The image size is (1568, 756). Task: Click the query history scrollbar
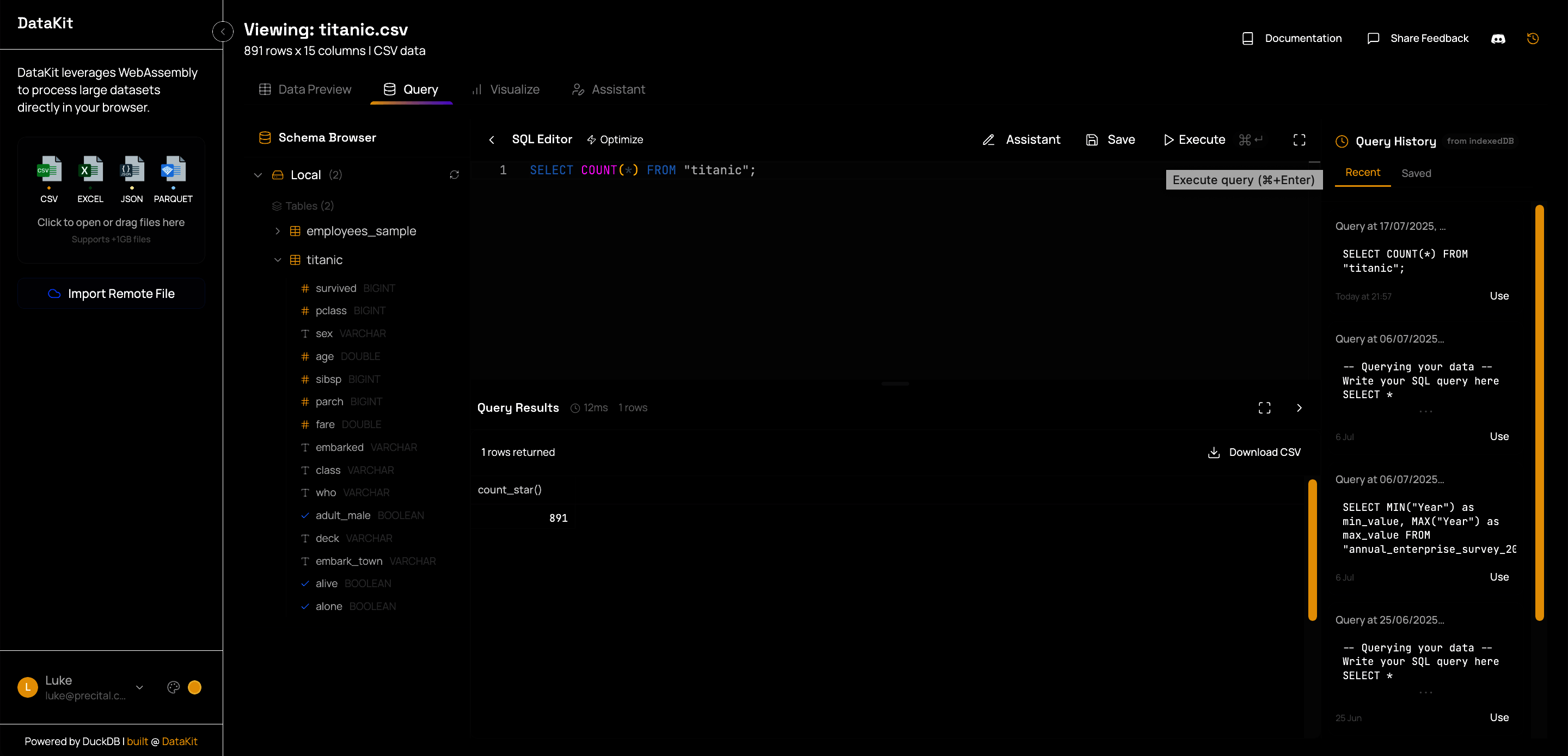(1539, 413)
